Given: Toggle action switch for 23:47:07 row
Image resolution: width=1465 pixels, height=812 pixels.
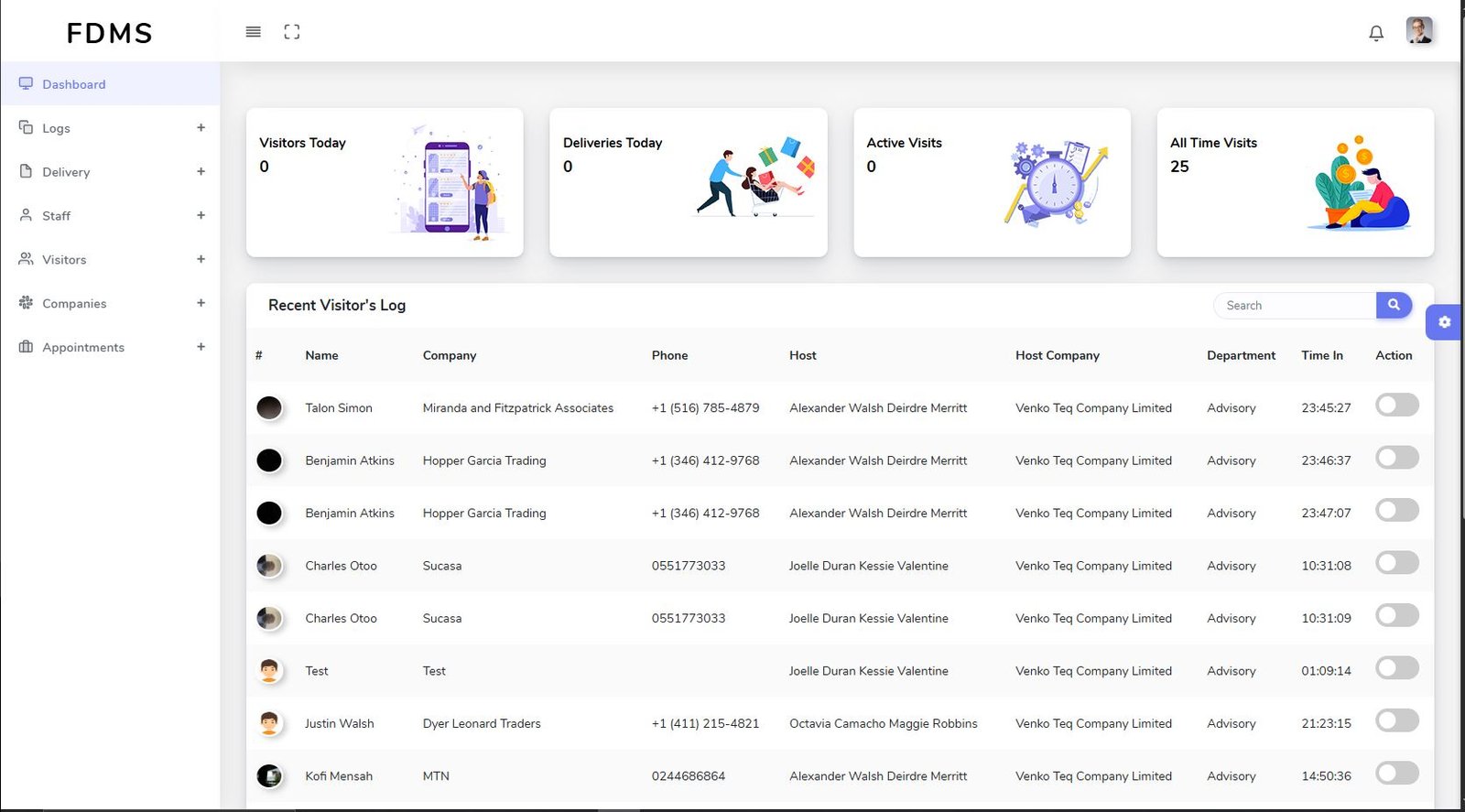Looking at the screenshot, I should click(1397, 510).
